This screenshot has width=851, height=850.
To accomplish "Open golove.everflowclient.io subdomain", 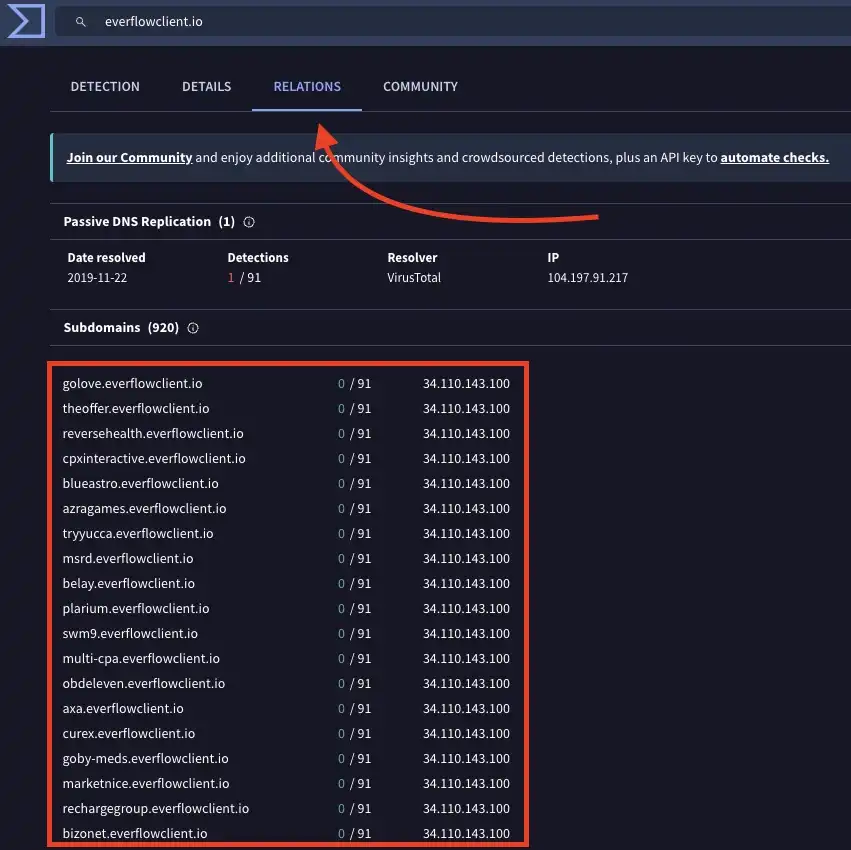I will pos(132,383).
